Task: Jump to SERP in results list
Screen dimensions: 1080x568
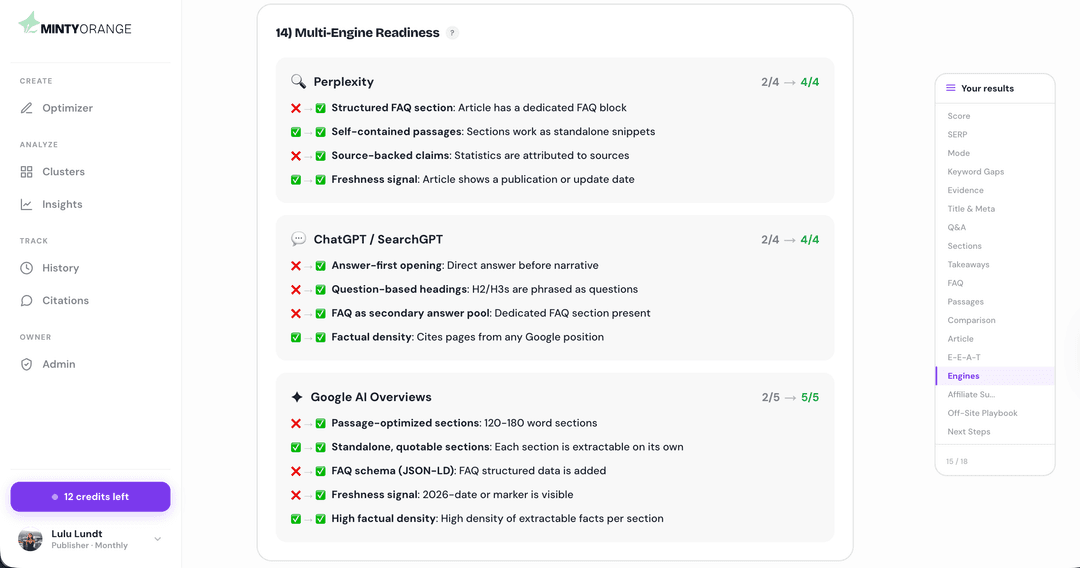Action: (x=957, y=134)
